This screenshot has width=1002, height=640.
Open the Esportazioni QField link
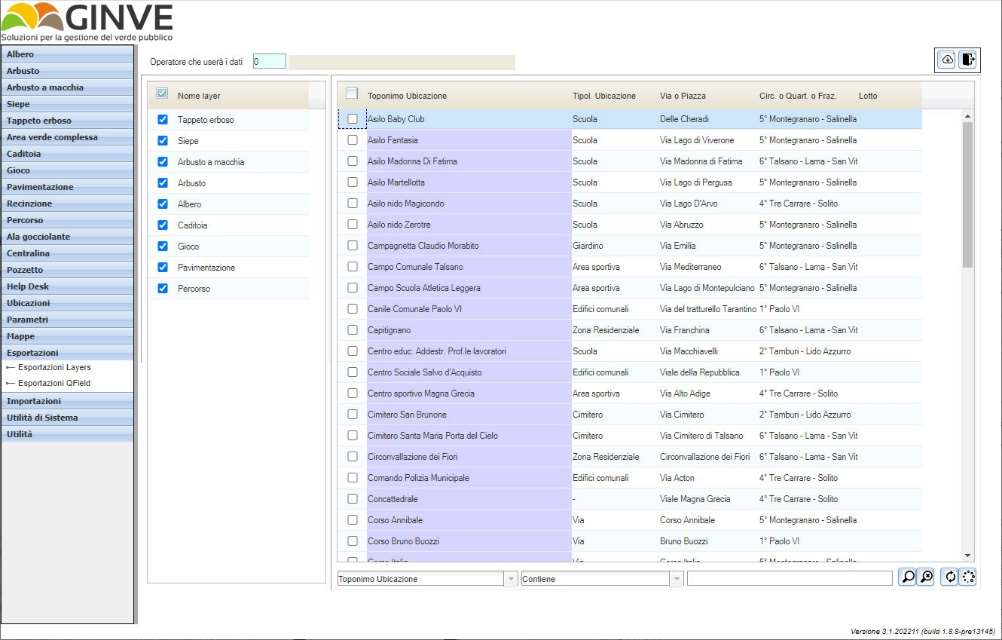click(x=54, y=382)
